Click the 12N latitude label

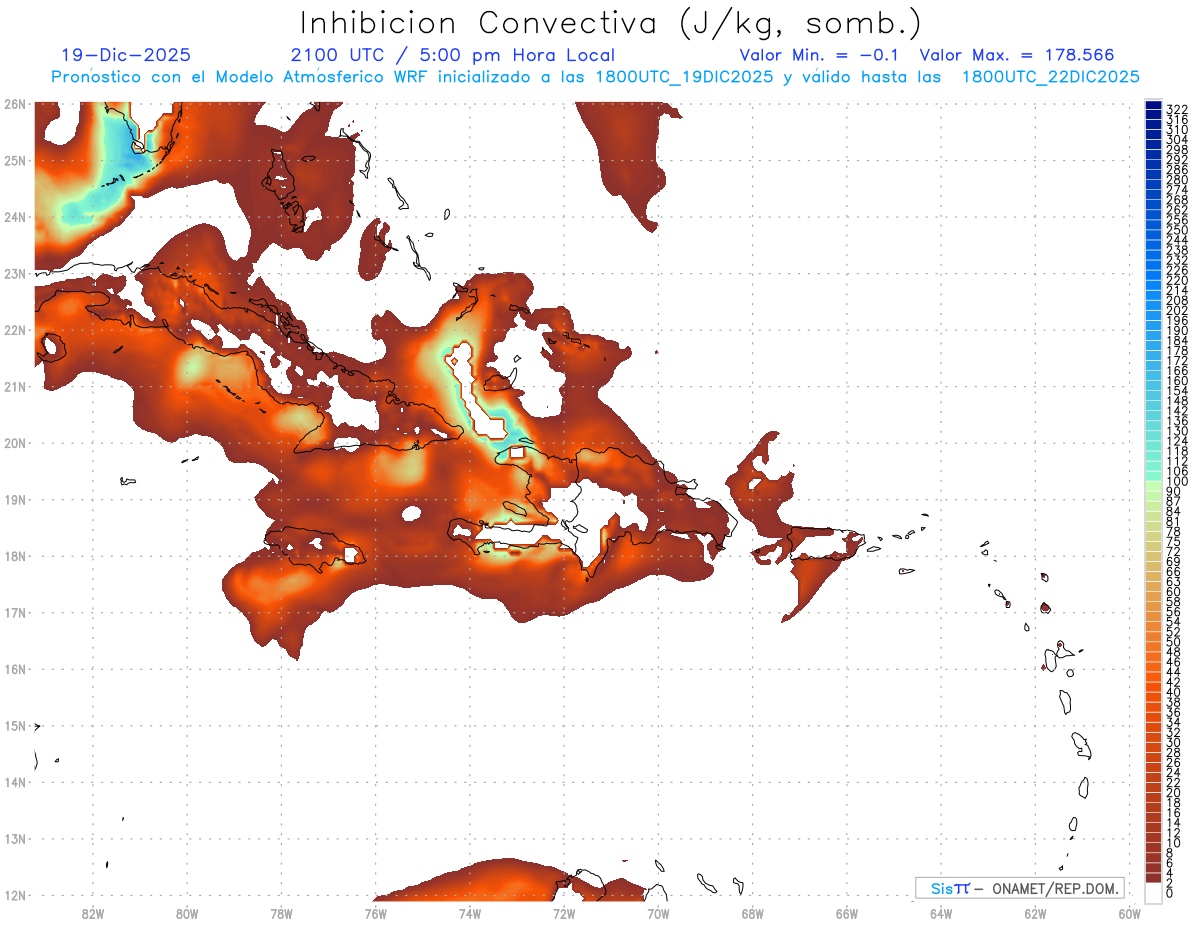(x=15, y=895)
